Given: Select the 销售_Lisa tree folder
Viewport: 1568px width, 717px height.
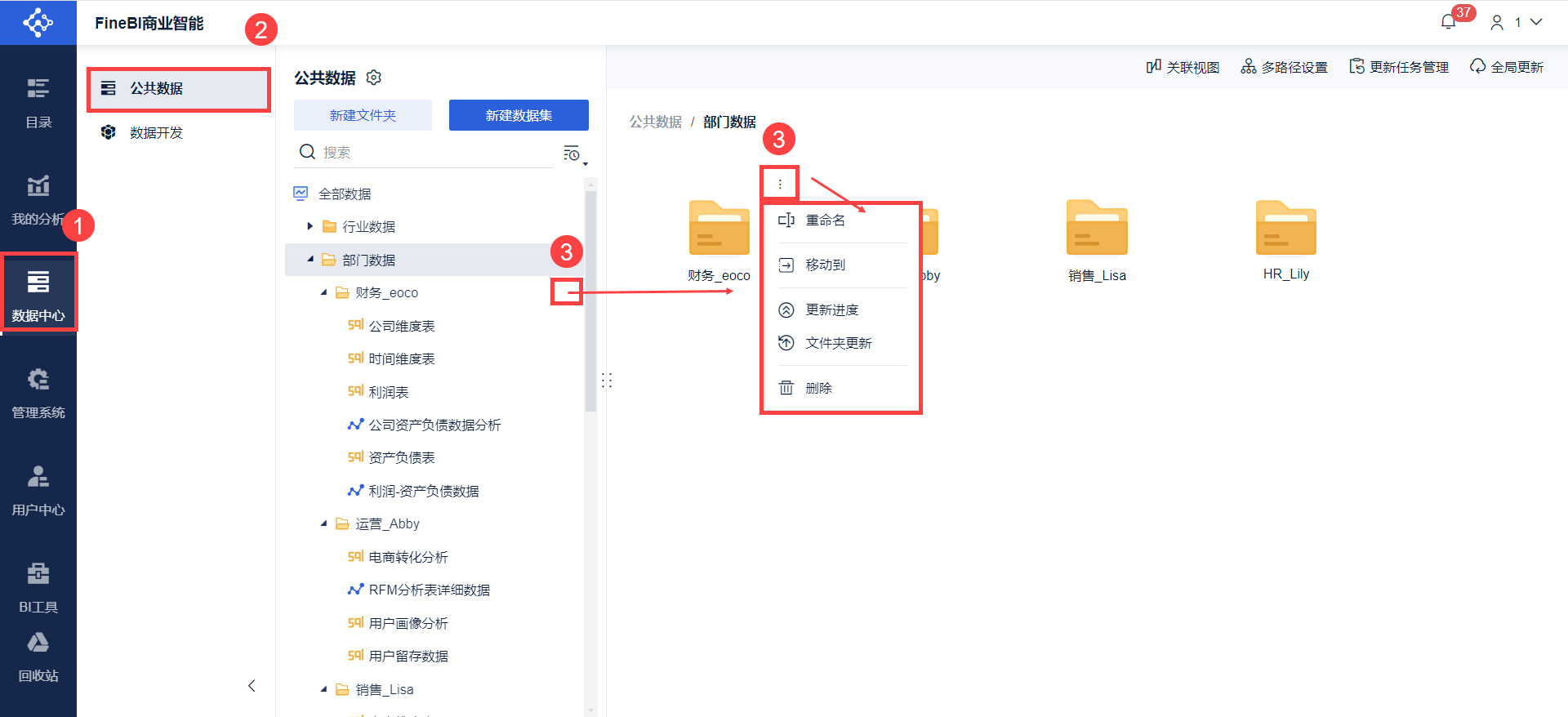Looking at the screenshot, I should pyautogui.click(x=435, y=689).
